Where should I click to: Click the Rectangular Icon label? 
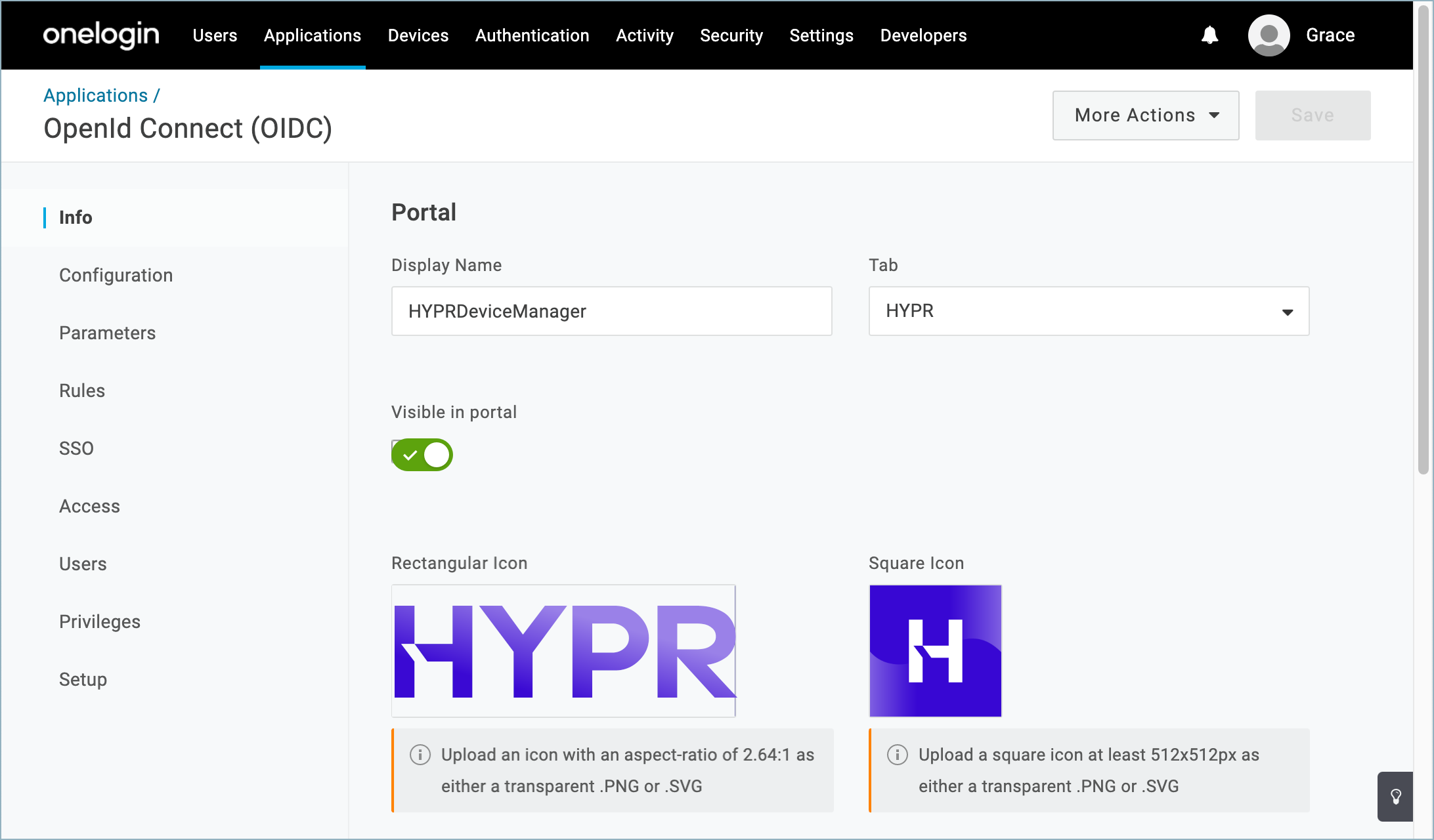coord(460,563)
